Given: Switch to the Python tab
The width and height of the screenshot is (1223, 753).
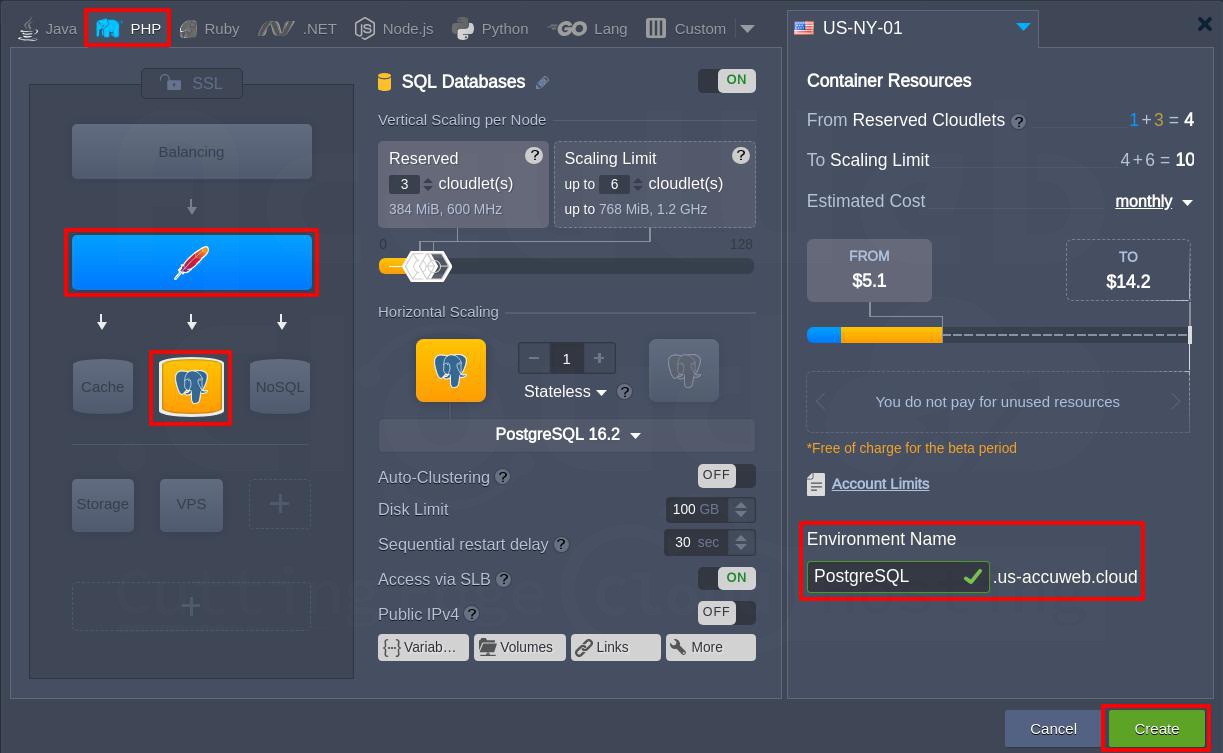Looking at the screenshot, I should [490, 28].
